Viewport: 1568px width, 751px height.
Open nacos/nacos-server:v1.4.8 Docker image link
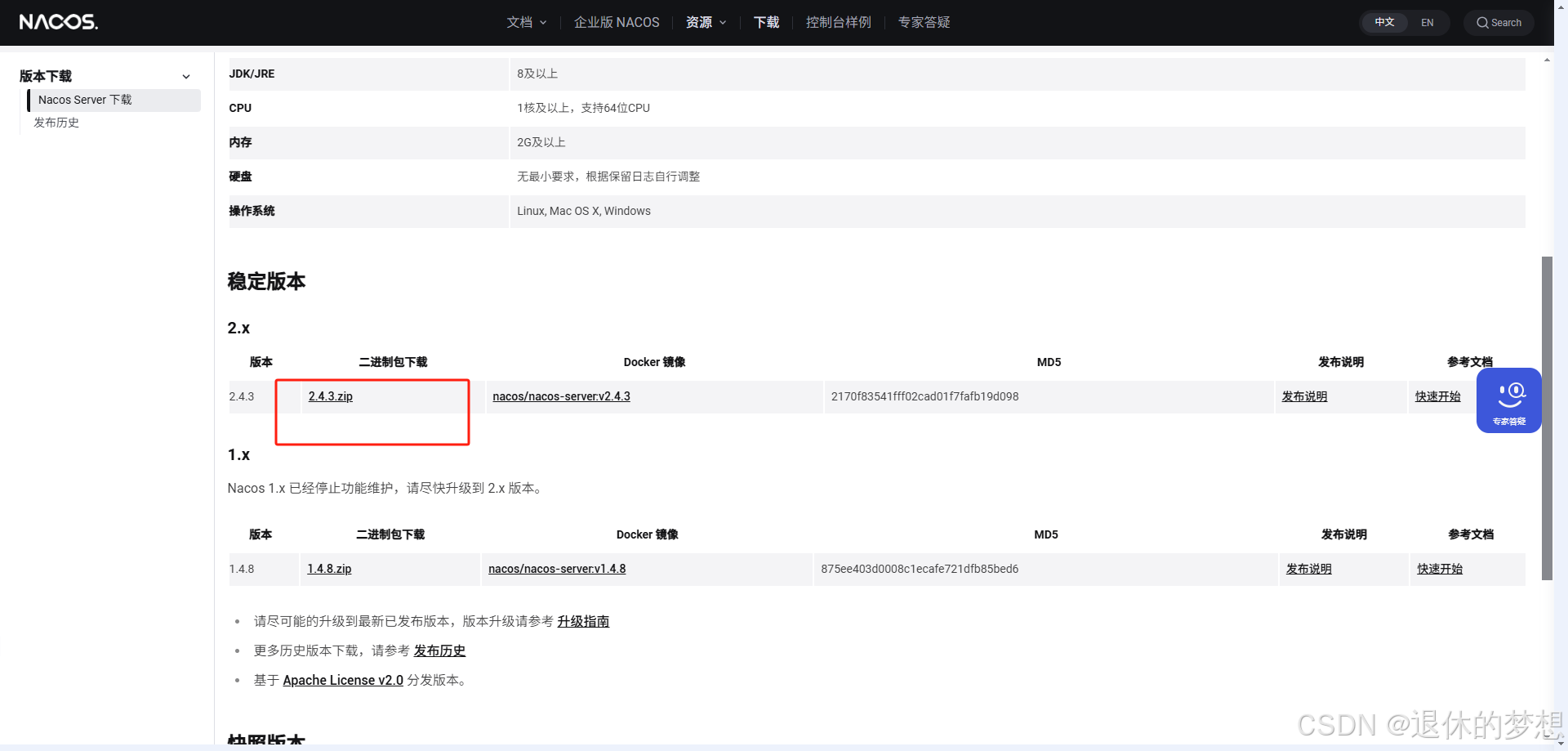point(557,569)
